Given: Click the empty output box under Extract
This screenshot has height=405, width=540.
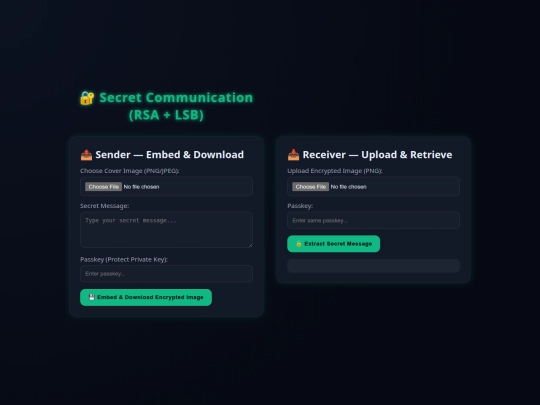Looking at the screenshot, I should [373, 266].
